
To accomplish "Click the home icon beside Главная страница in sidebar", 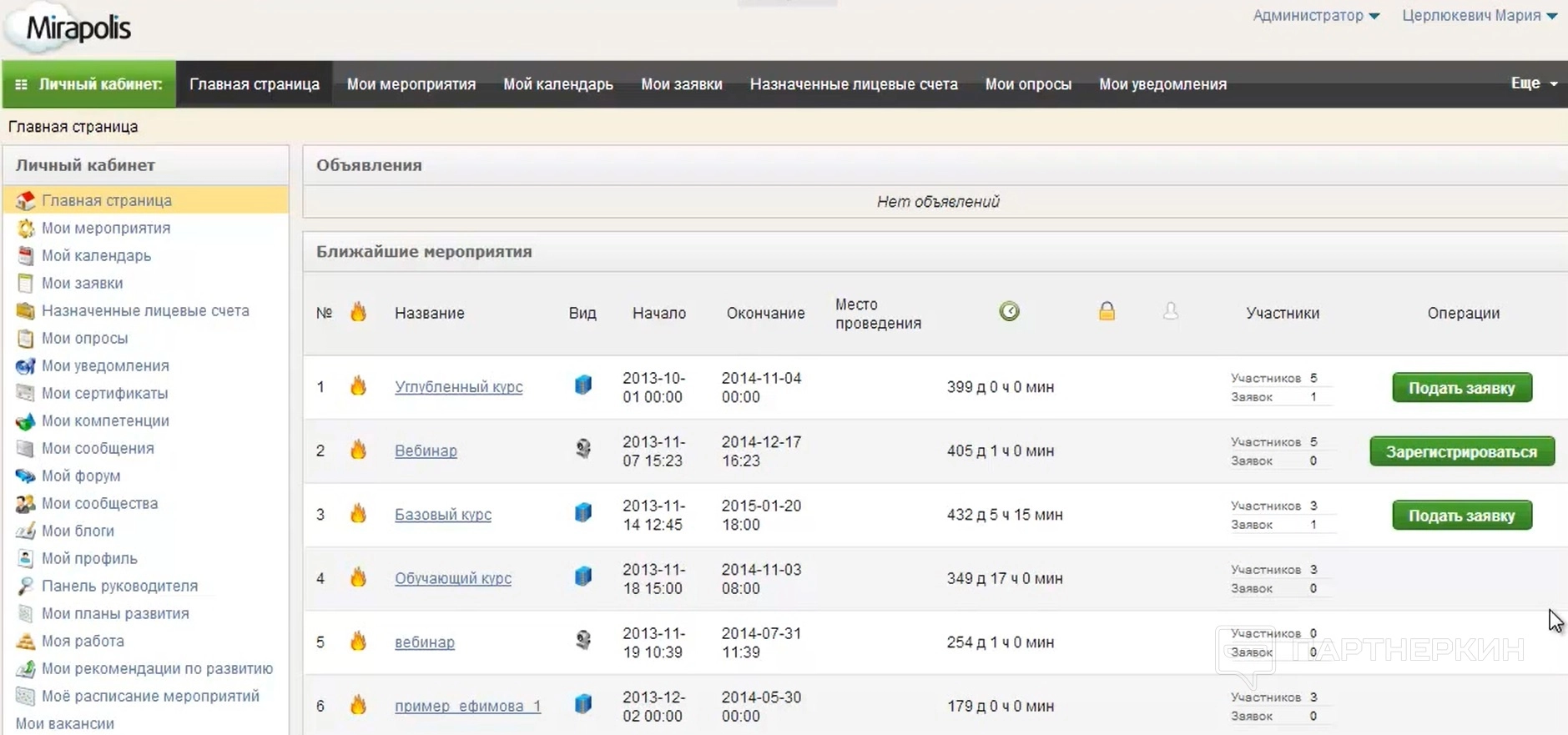I will point(26,200).
